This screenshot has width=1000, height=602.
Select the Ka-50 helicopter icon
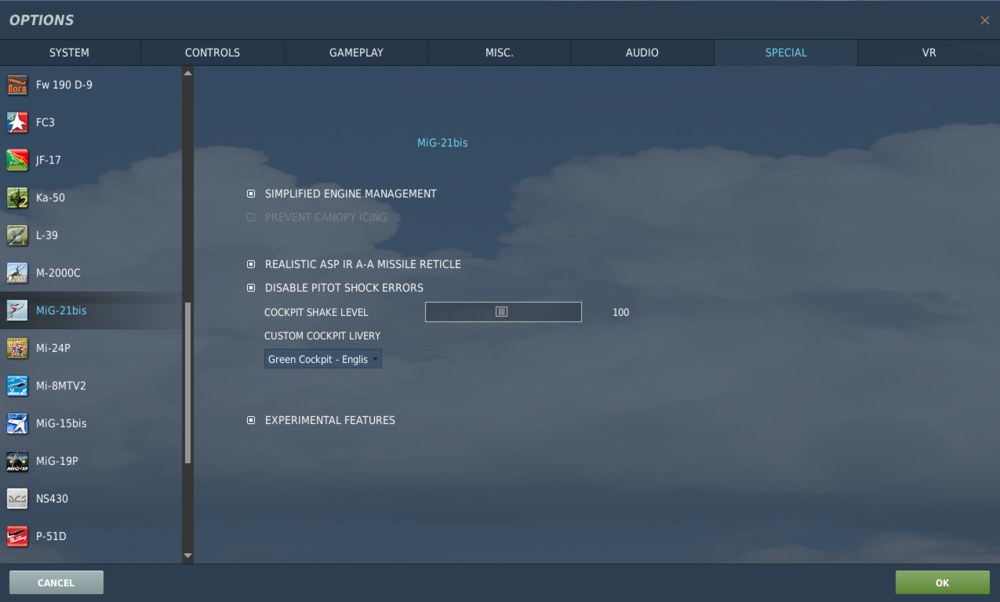(x=16, y=197)
